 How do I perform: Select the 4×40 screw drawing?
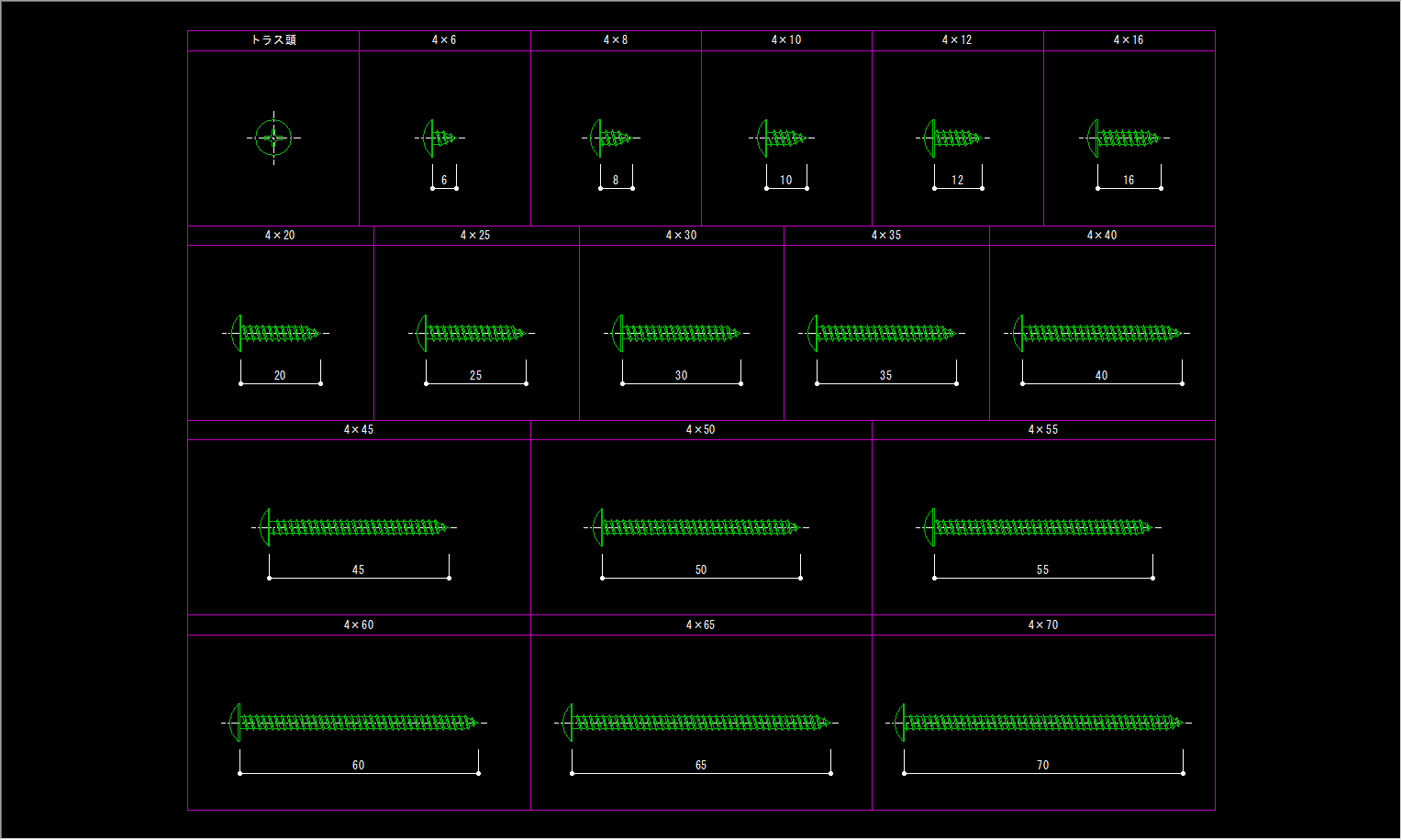[x=1097, y=333]
